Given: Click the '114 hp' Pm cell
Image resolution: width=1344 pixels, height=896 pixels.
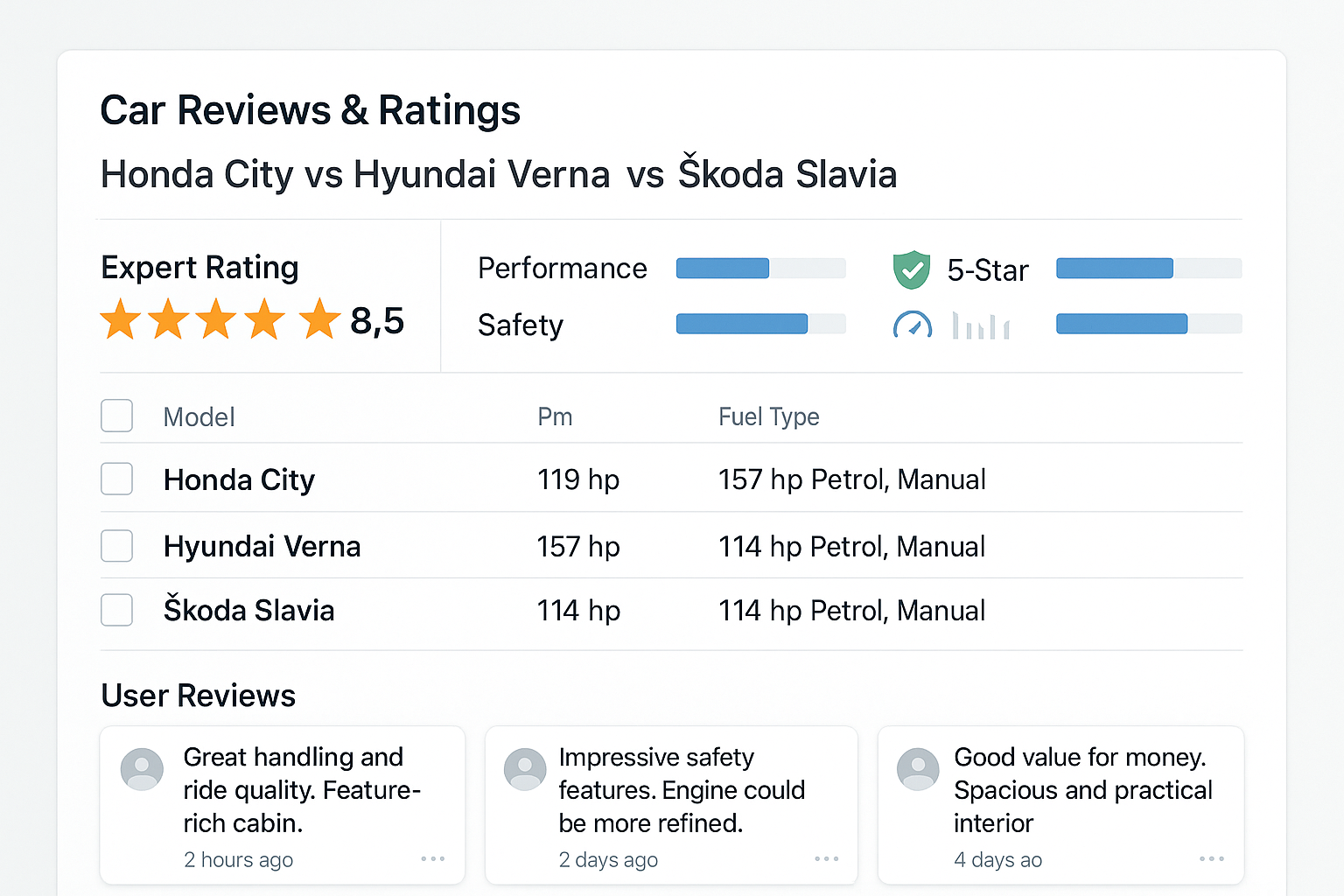Looking at the screenshot, I should [x=578, y=611].
